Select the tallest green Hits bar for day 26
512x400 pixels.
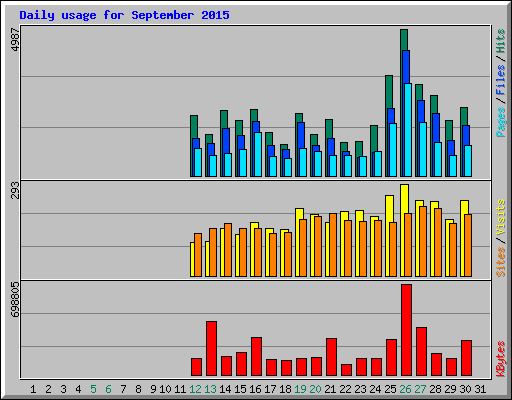[404, 40]
